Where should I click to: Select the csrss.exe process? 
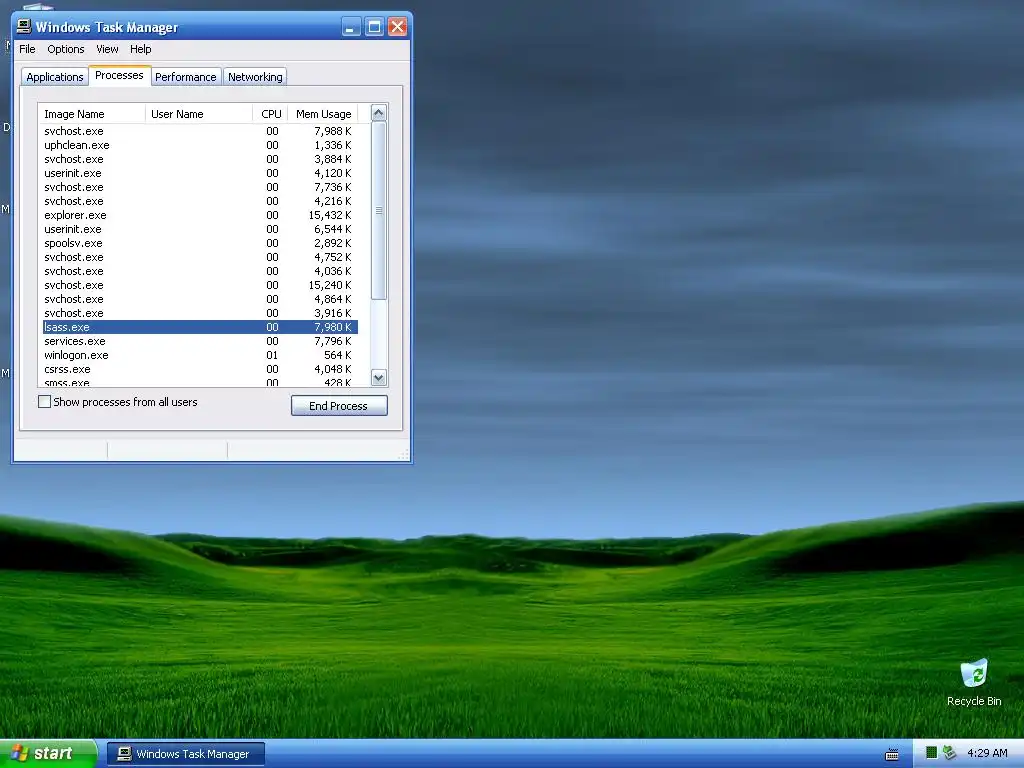pyautogui.click(x=200, y=369)
